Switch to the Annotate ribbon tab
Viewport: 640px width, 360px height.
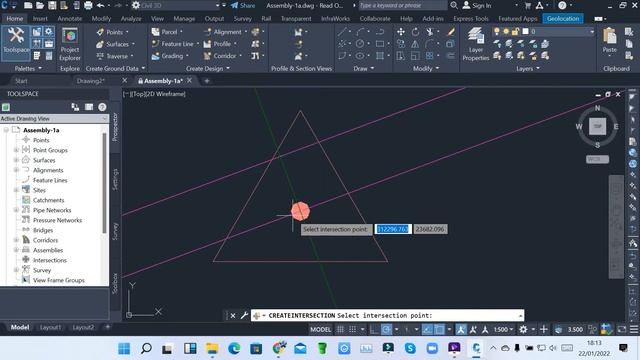[x=69, y=19]
